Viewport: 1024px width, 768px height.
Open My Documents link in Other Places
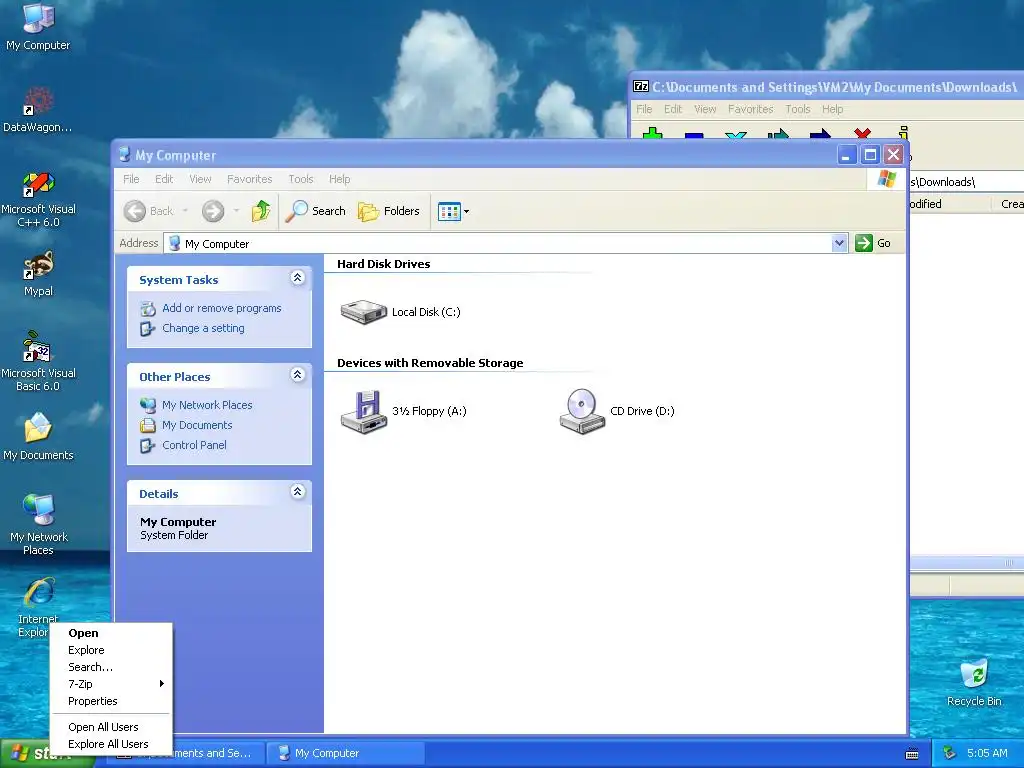click(x=197, y=425)
